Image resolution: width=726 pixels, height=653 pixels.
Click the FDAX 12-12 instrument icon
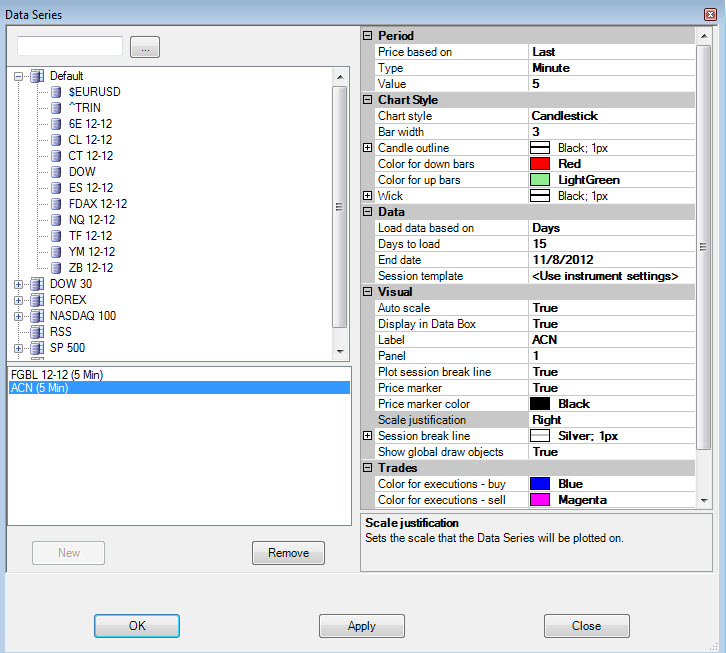click(x=56, y=204)
